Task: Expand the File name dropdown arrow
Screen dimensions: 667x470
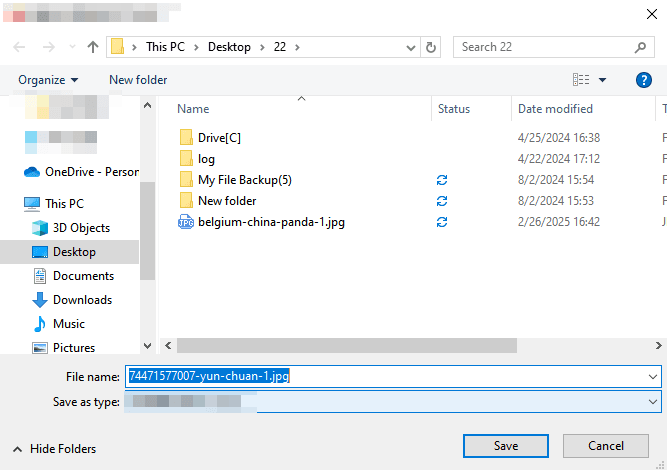Action: click(653, 376)
